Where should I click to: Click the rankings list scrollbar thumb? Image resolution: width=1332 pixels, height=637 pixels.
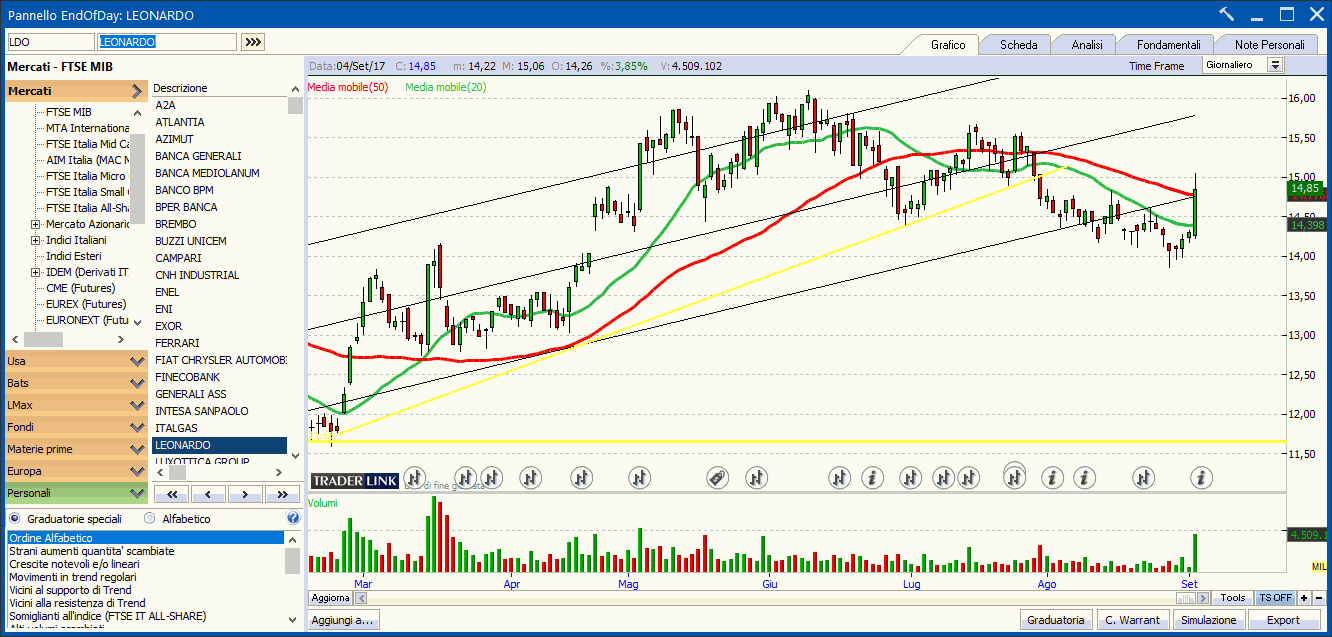292,560
